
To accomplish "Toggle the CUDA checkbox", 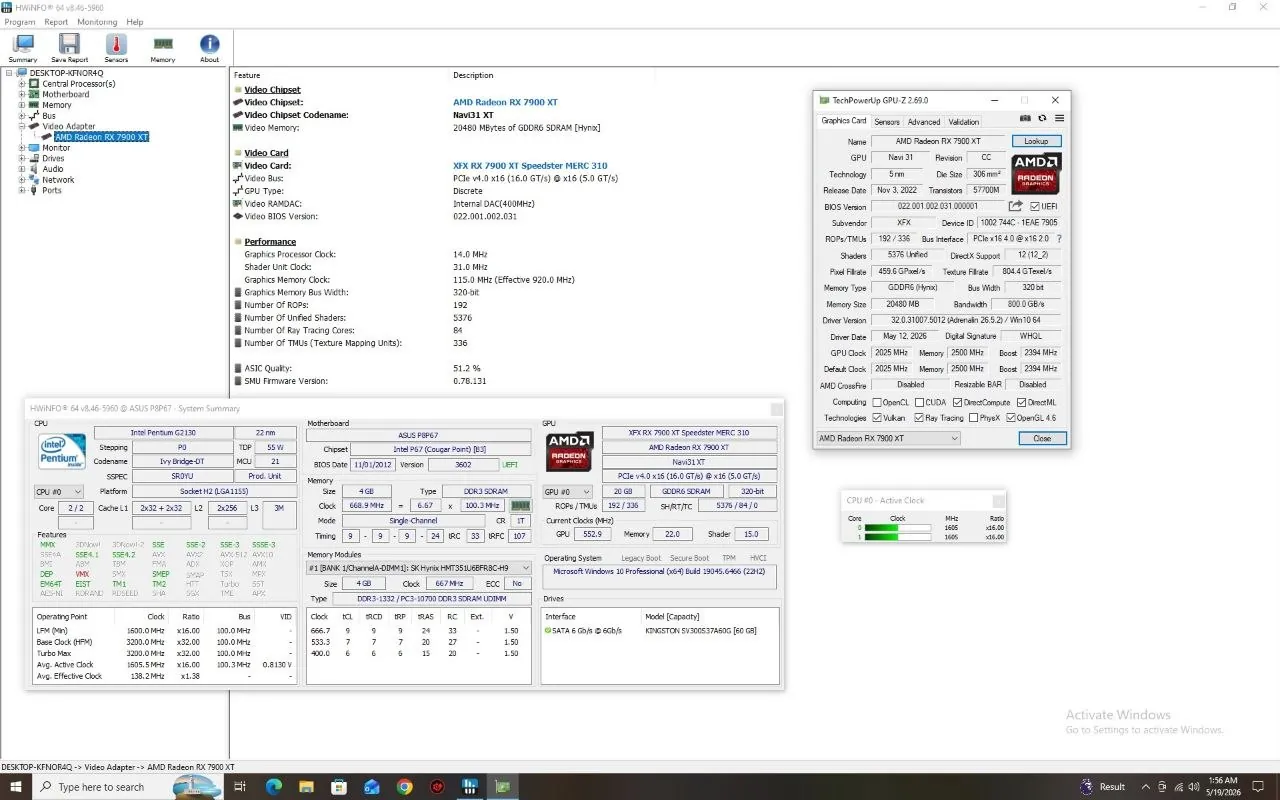I will coord(918,402).
